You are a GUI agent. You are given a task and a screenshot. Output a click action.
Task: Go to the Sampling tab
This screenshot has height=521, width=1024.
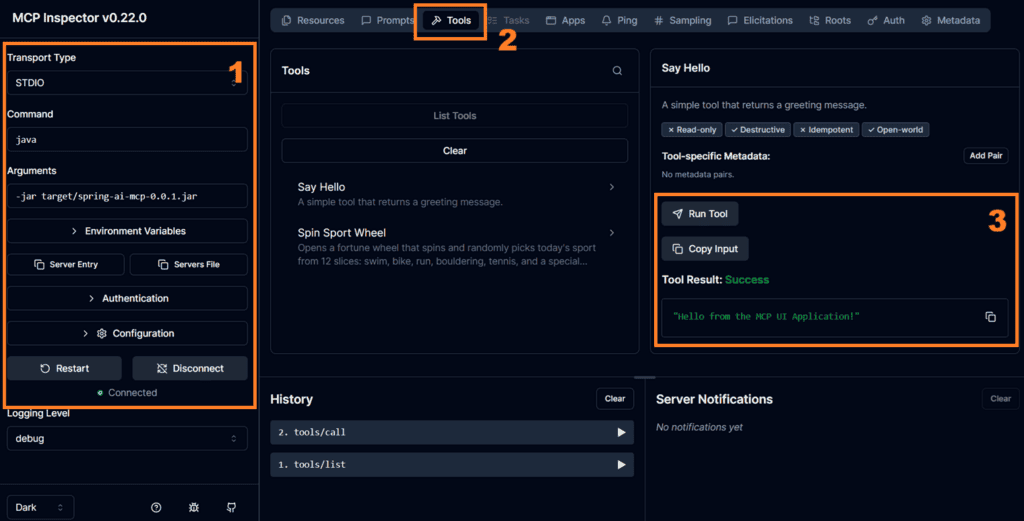point(682,20)
